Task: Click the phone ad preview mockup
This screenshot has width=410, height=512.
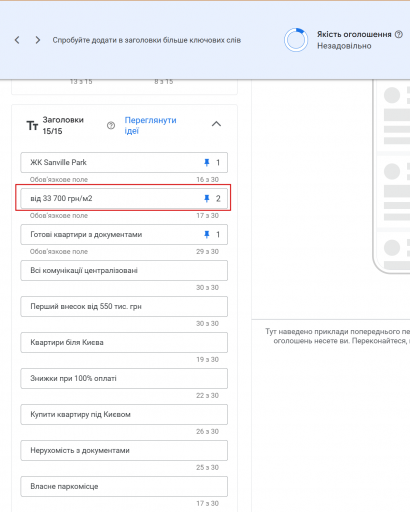Action: point(391,177)
